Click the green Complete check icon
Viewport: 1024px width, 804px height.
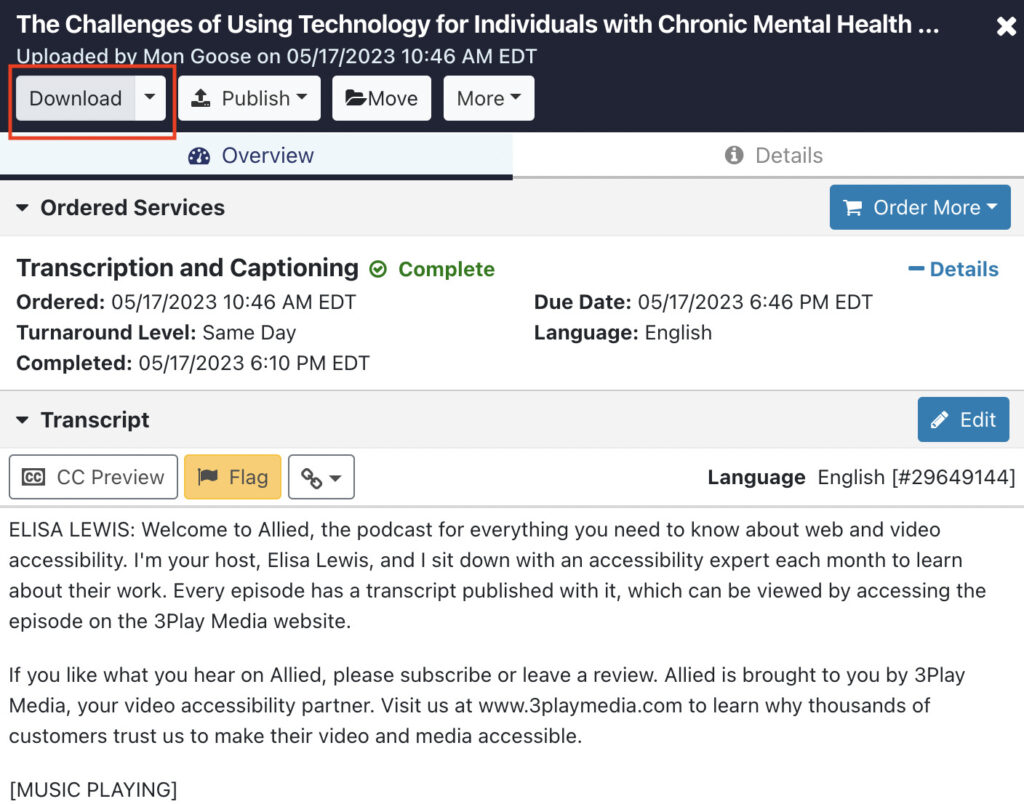[x=378, y=269]
